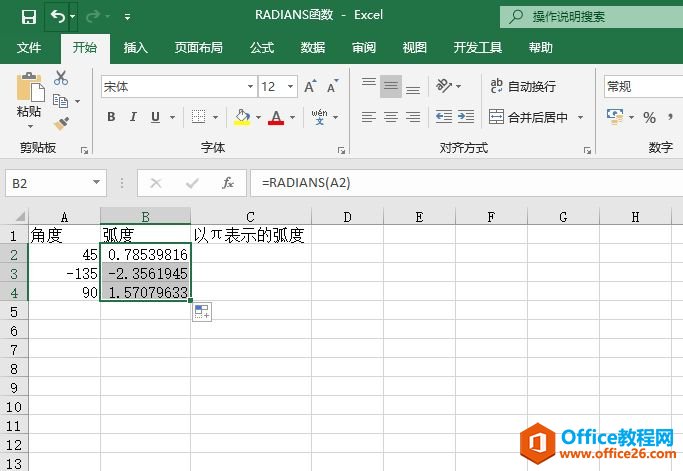Viewport: 683px width, 471px height.
Task: Click the Save icon in quick access toolbar
Action: [x=28, y=16]
